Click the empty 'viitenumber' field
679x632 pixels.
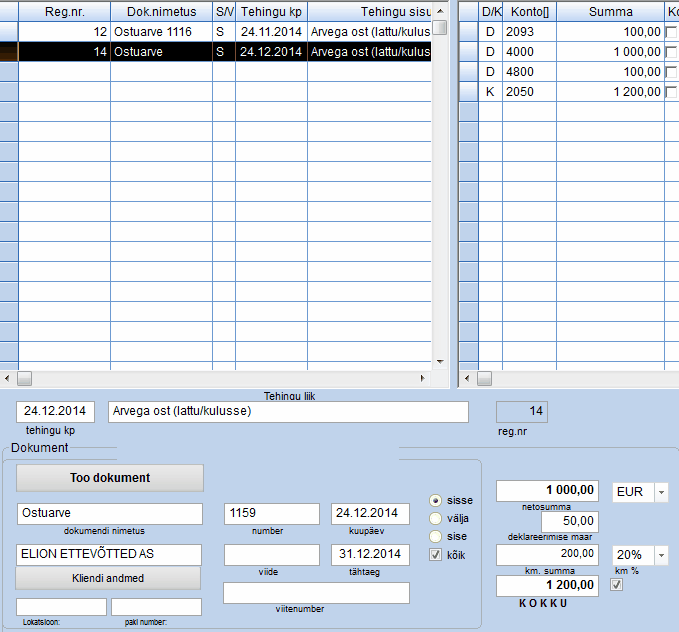coord(316,593)
